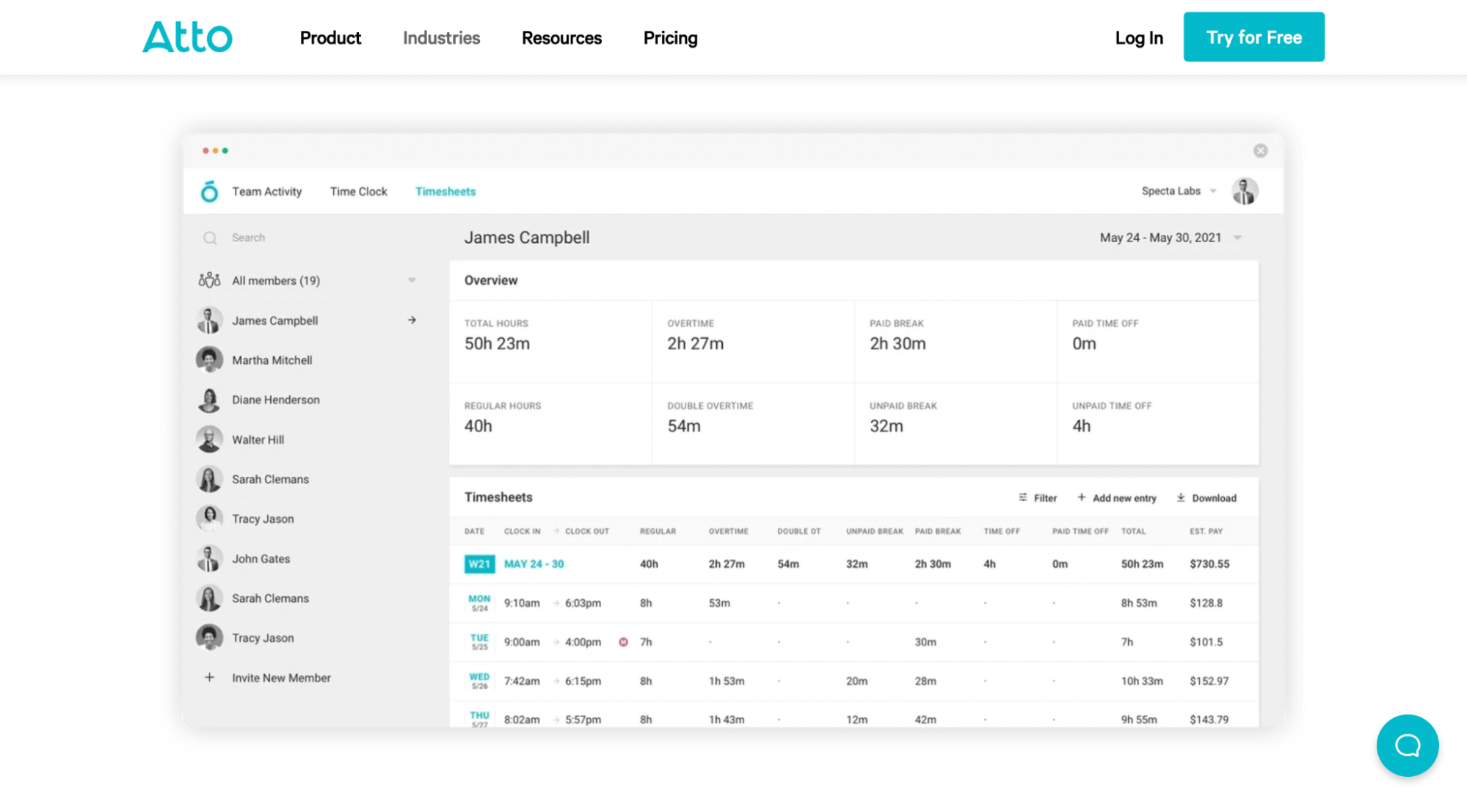Click the search magnifier icon in sidebar
The width and height of the screenshot is (1467, 812).
[210, 237]
